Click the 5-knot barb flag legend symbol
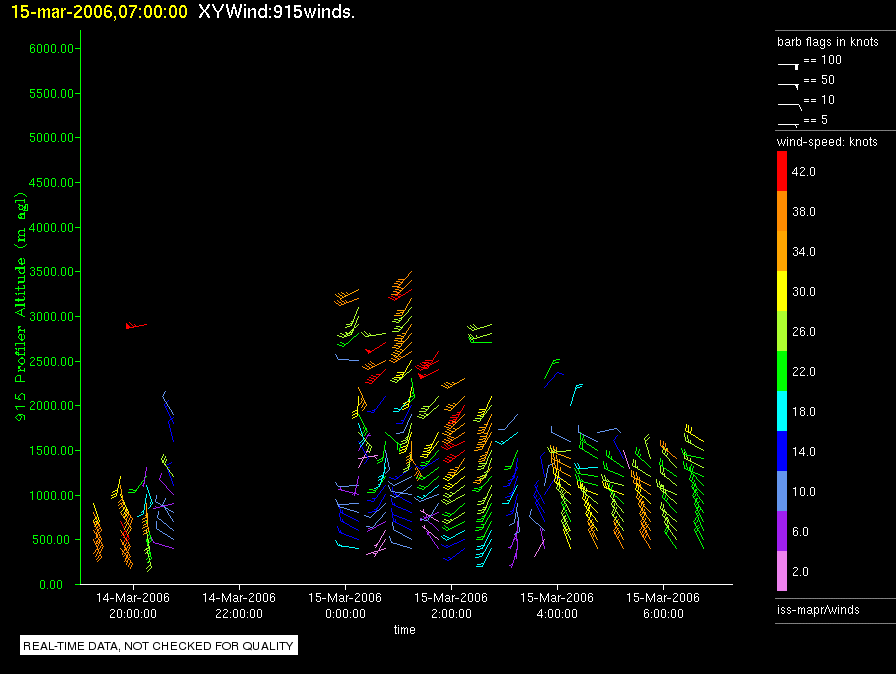The height and width of the screenshot is (674, 896). click(x=789, y=123)
